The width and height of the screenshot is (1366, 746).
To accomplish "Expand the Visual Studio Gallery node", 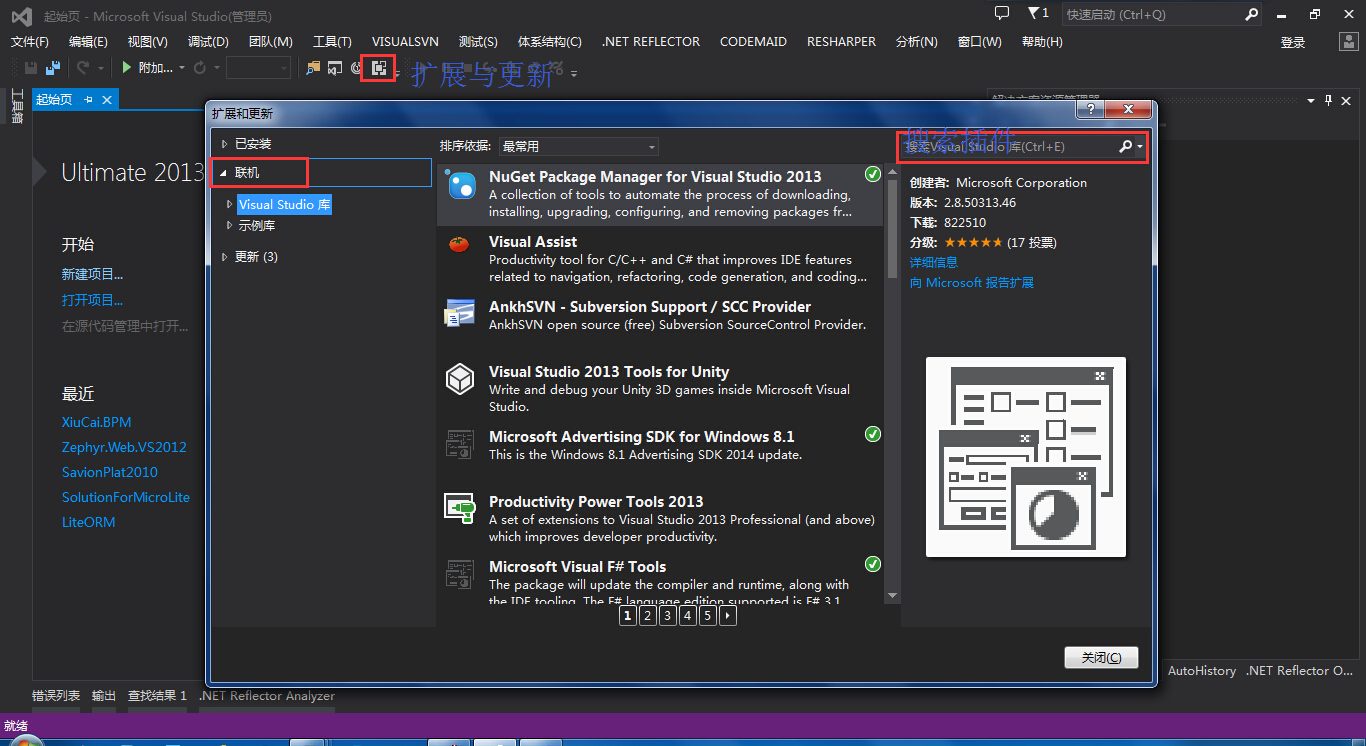I will click(230, 204).
